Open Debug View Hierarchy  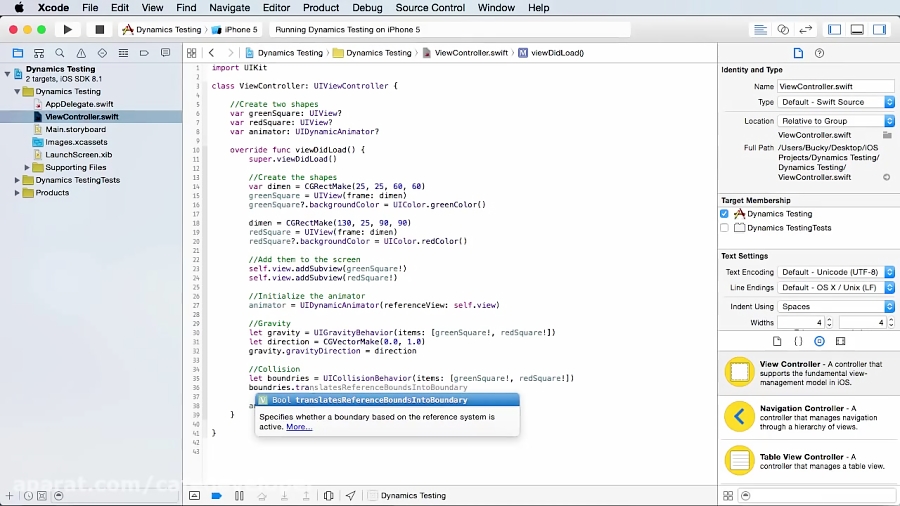point(328,496)
